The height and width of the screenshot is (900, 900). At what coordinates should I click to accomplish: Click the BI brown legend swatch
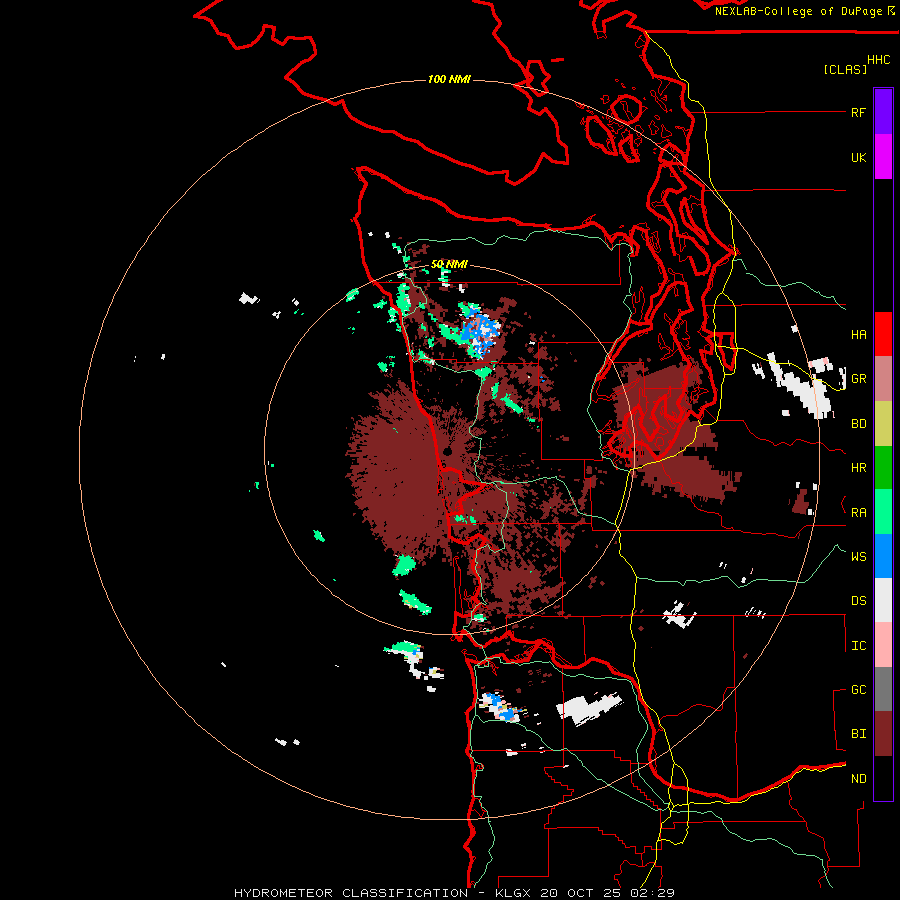(883, 734)
